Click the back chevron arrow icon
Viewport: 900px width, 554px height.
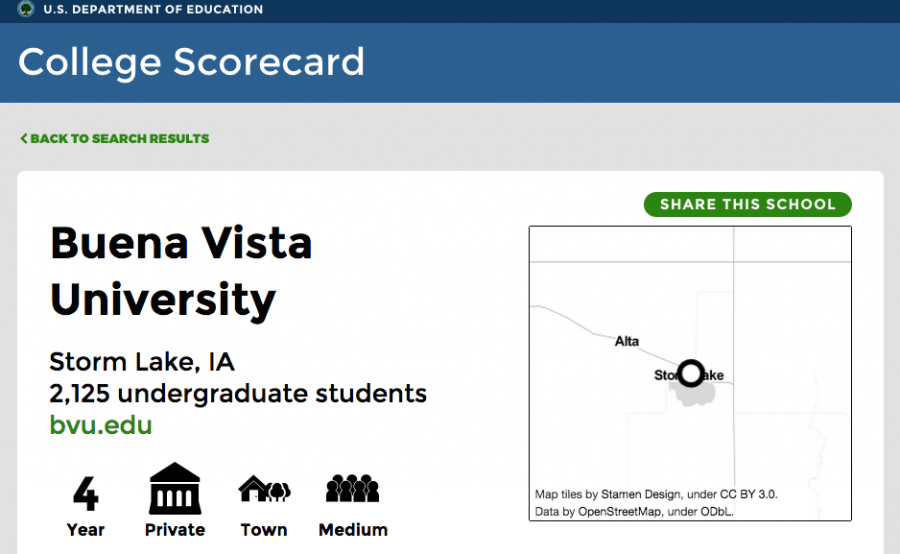24,138
